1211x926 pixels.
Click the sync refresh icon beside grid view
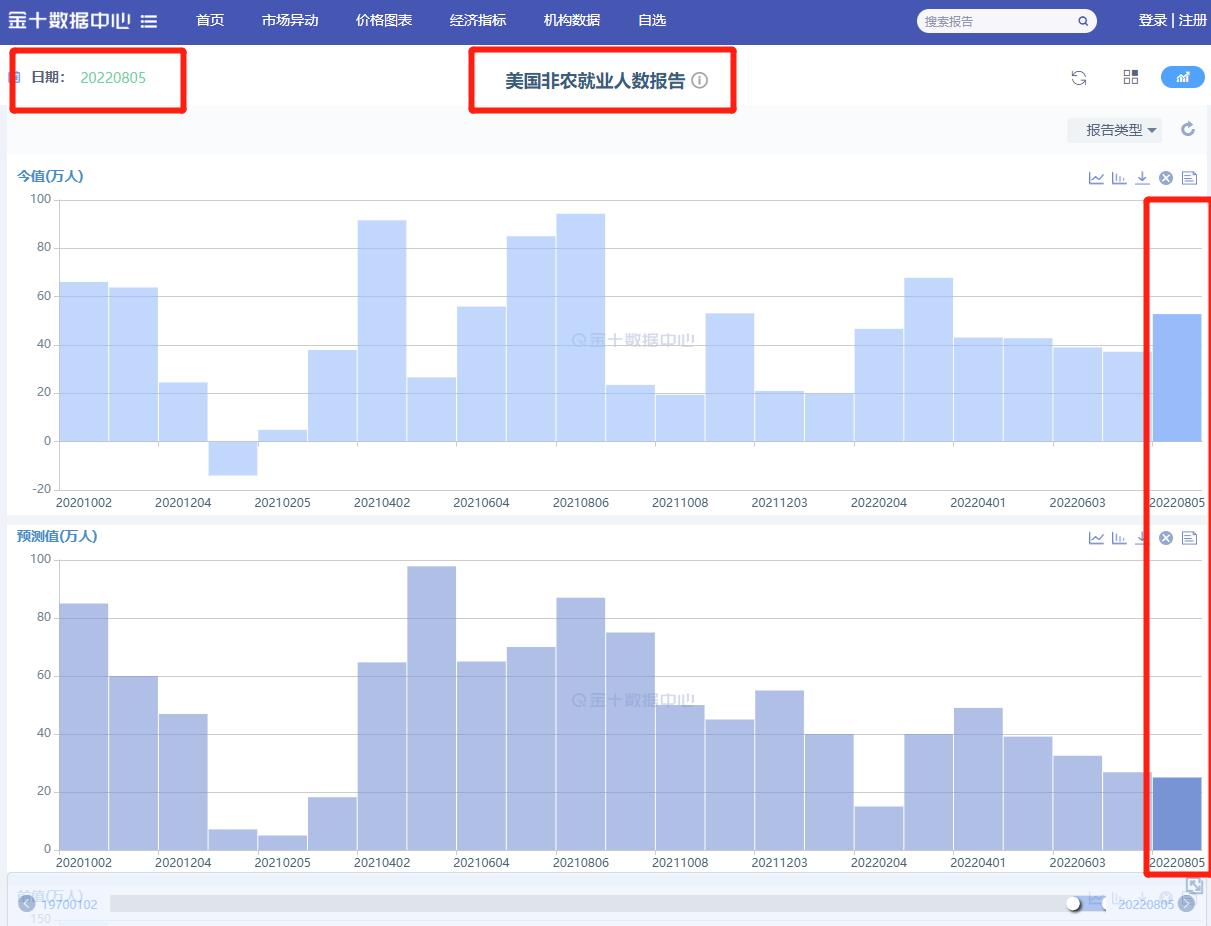[x=1079, y=78]
